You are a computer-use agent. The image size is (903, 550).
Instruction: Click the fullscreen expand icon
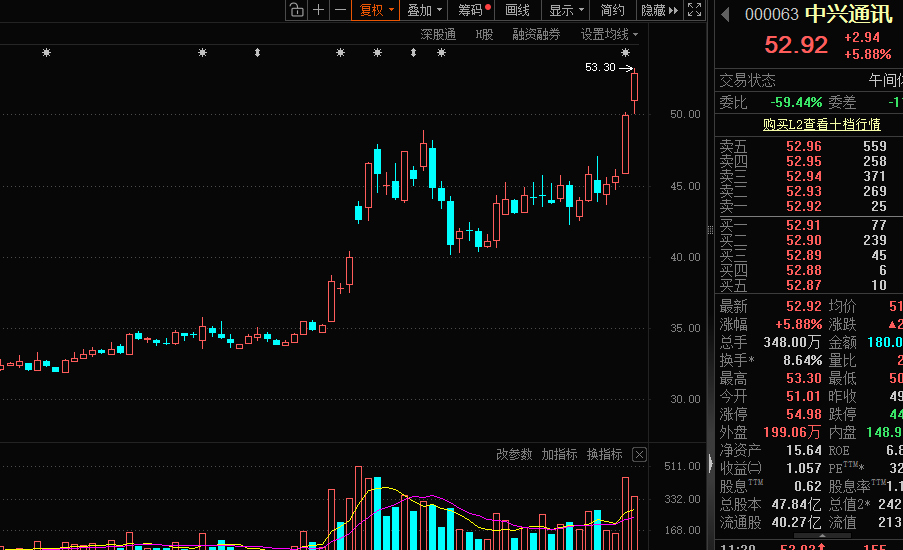(695, 10)
